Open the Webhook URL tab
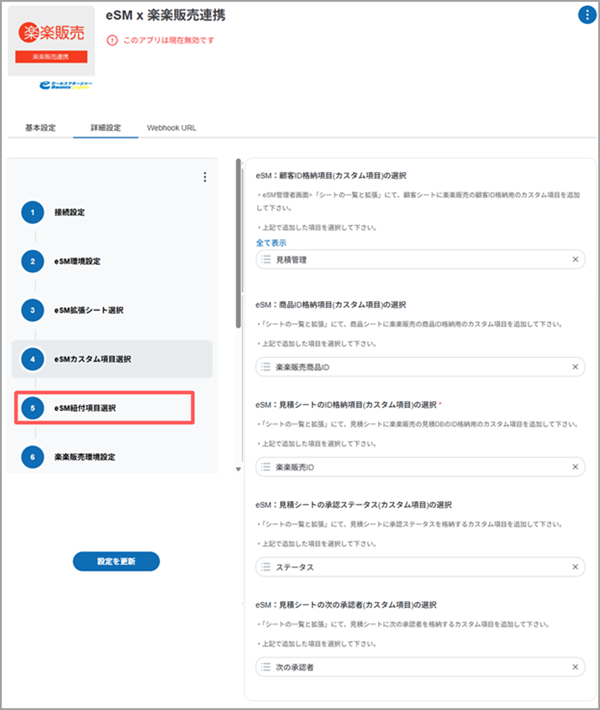The image size is (600, 710). click(x=171, y=128)
